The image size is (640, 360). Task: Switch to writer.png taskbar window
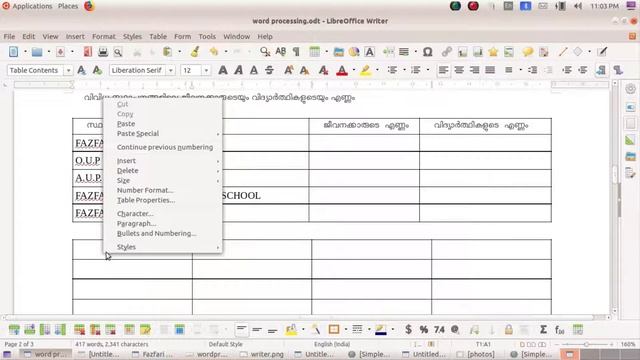tap(262, 354)
